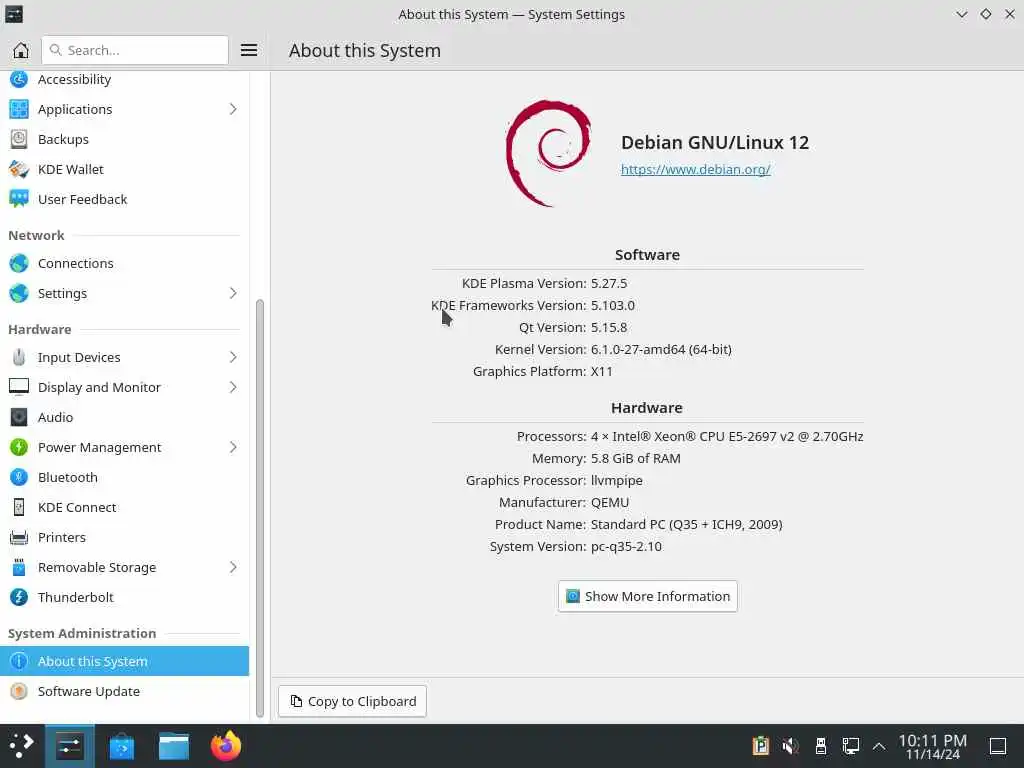Click the KDE Connect phone icon
This screenshot has width=1024, height=768.
click(19, 507)
